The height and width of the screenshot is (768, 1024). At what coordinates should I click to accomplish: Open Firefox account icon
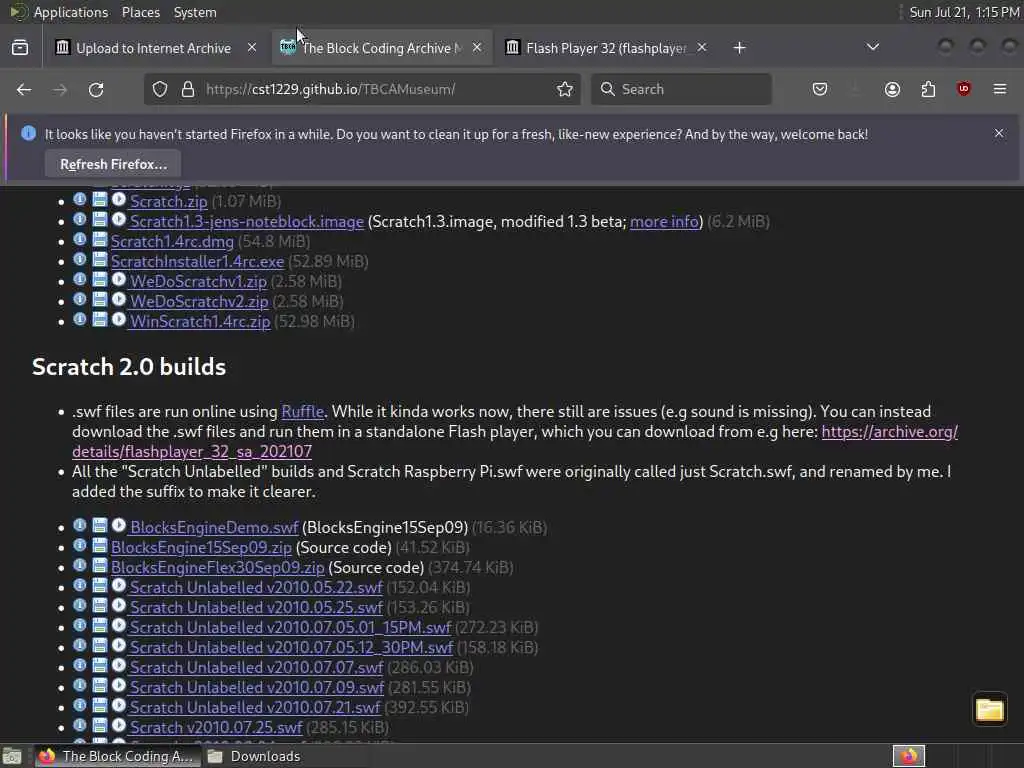click(x=892, y=89)
